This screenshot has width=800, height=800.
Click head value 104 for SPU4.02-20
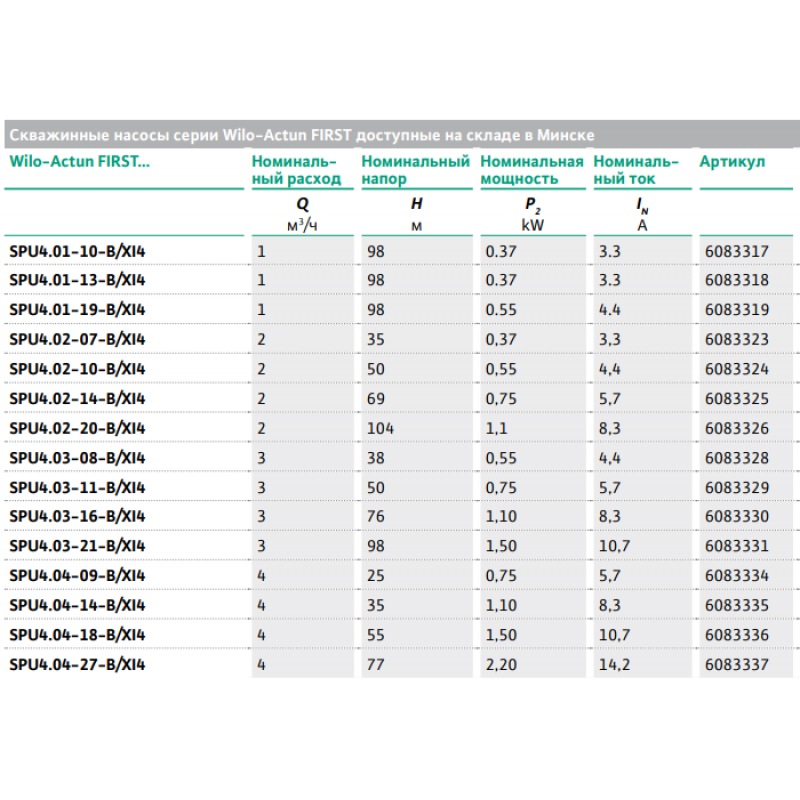tap(380, 428)
